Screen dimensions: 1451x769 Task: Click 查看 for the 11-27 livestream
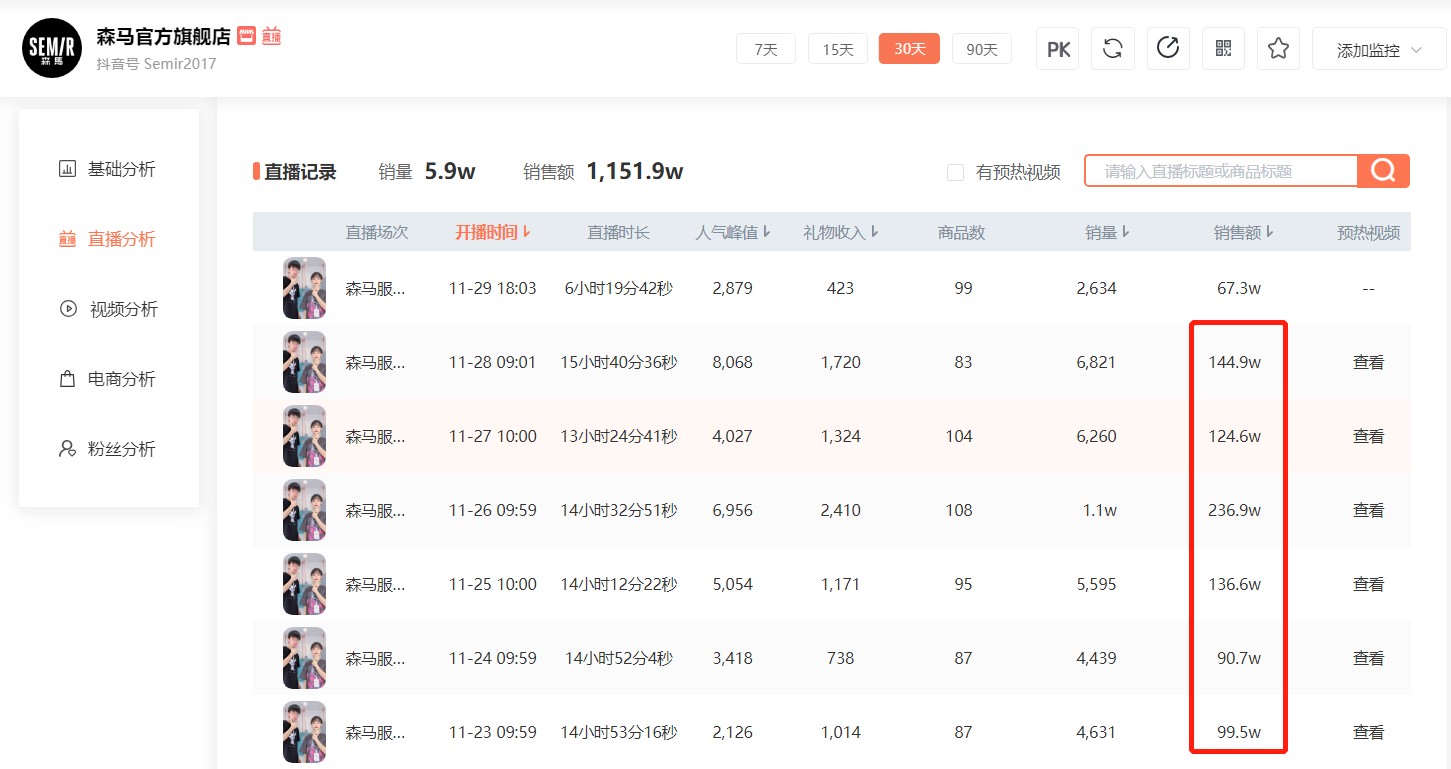coord(1368,436)
